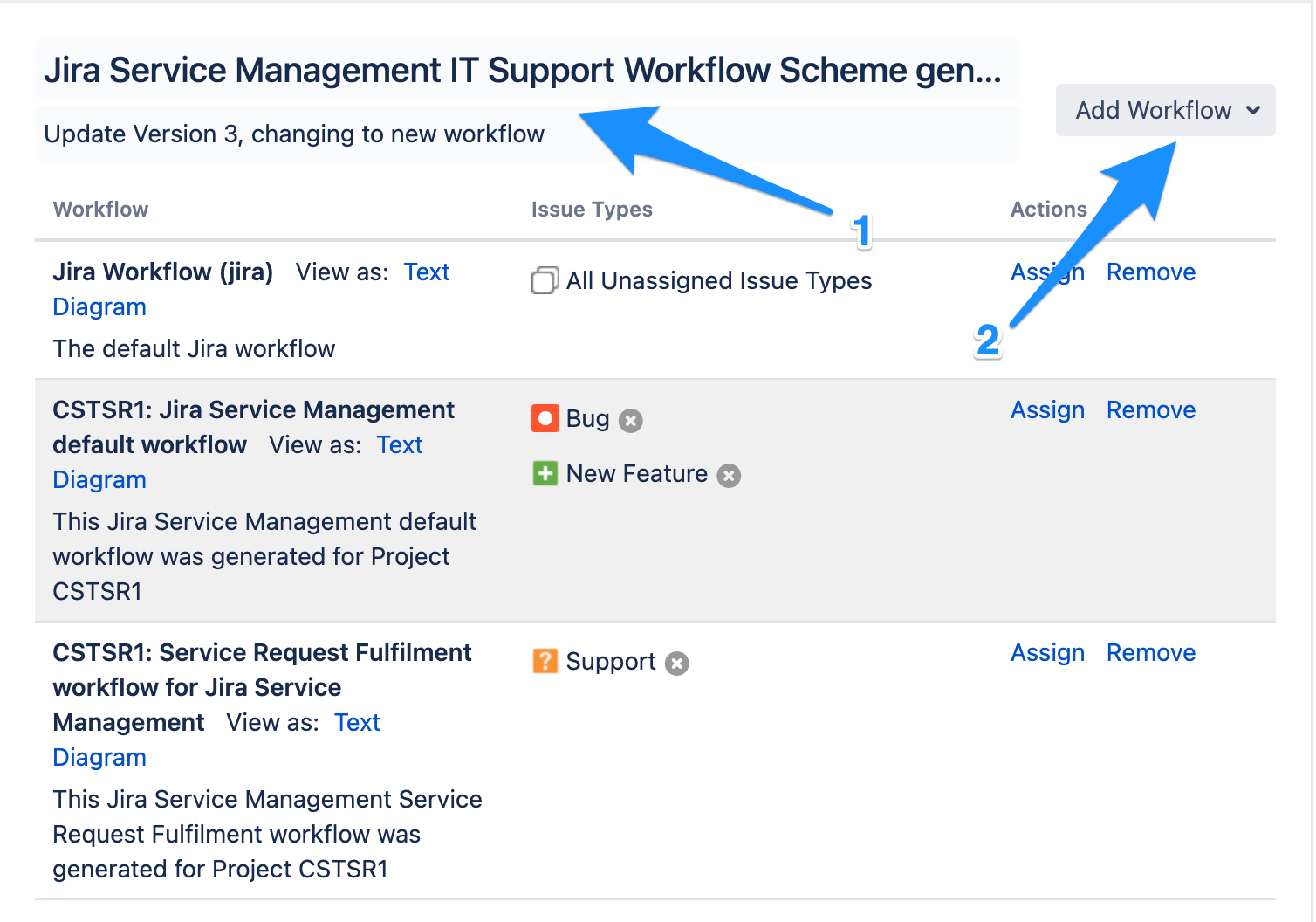This screenshot has width=1316, height=922.
Task: Click the red Bug issue type icon
Action: [x=545, y=419]
